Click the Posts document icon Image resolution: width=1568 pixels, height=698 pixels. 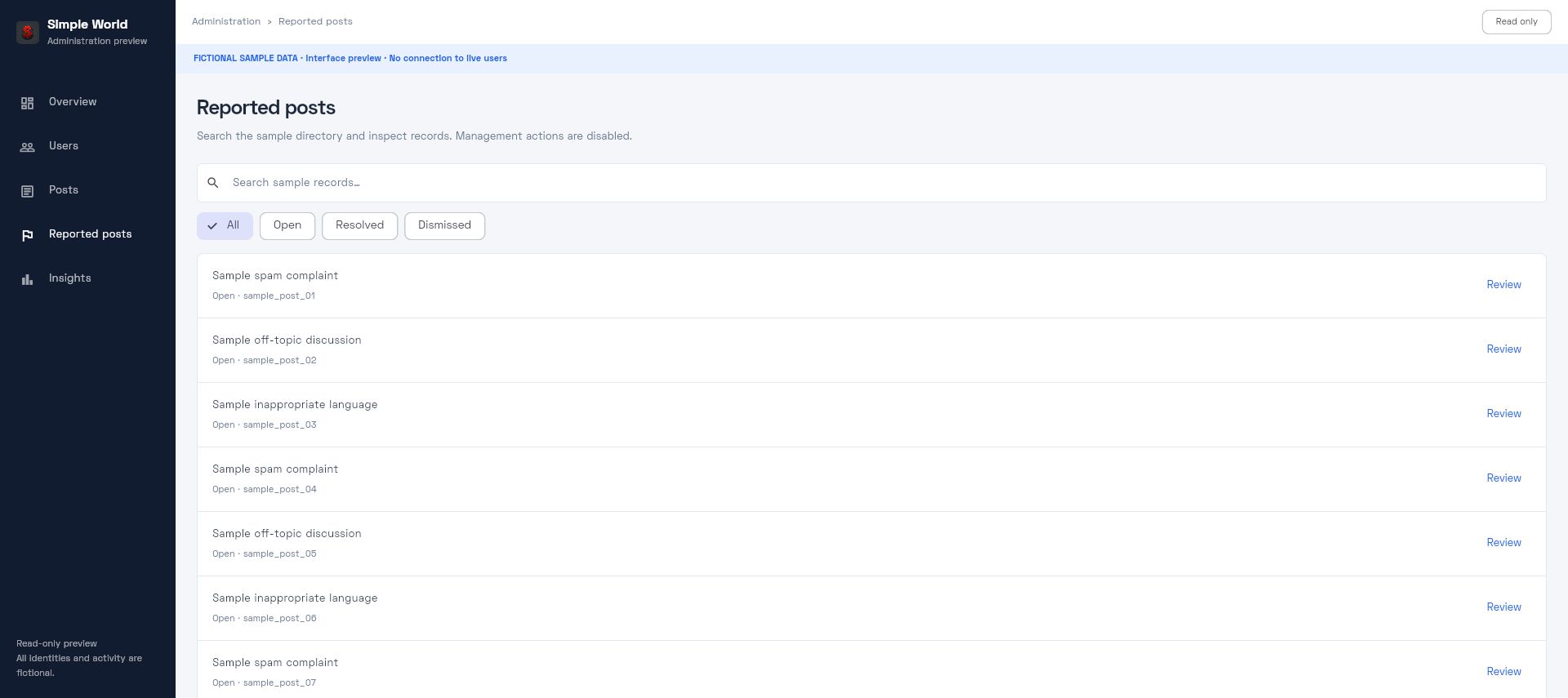tap(27, 191)
